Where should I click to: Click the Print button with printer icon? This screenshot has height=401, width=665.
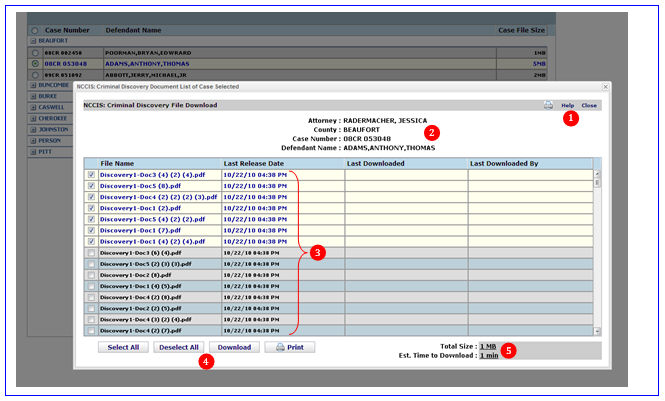[290, 348]
